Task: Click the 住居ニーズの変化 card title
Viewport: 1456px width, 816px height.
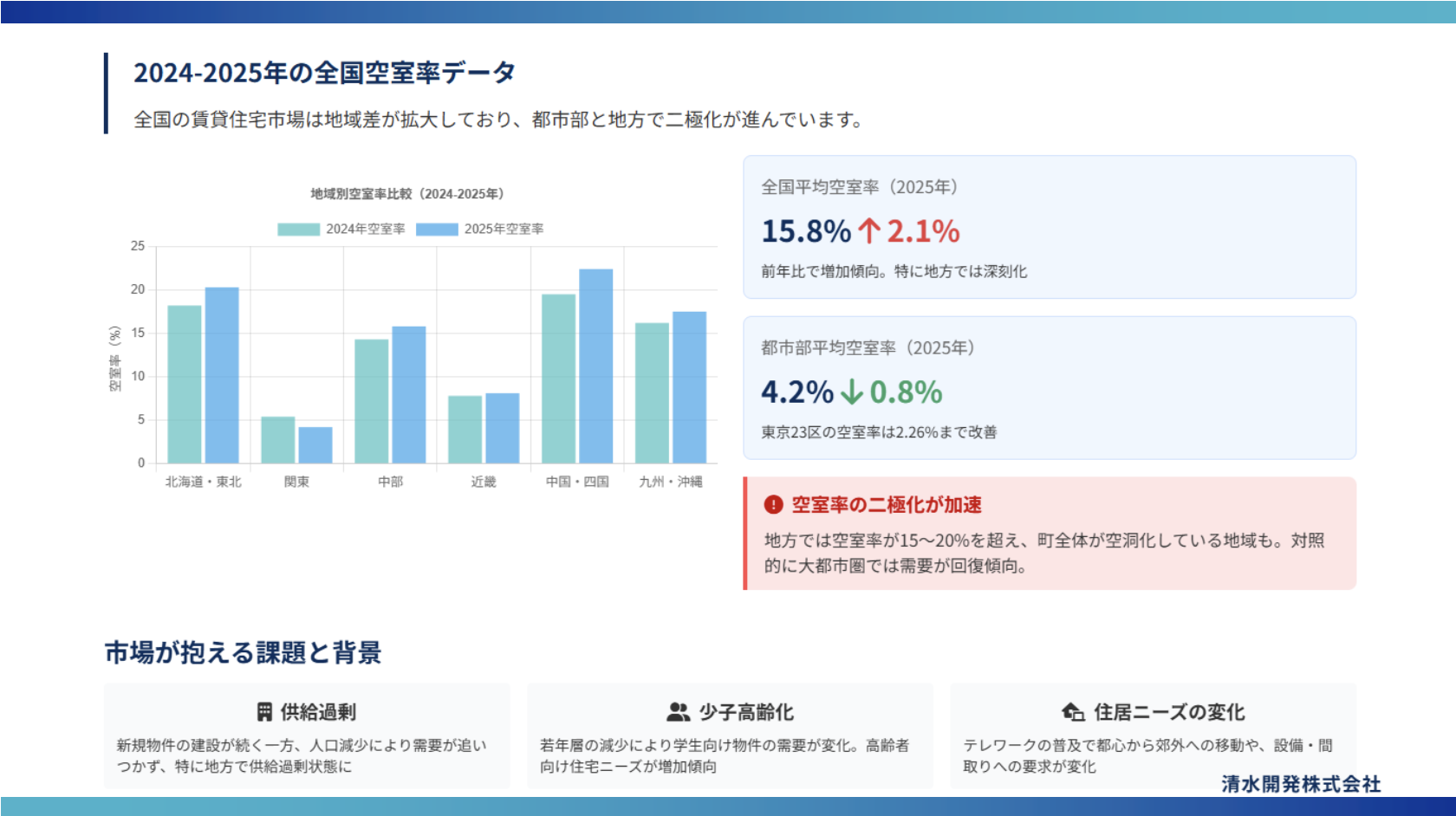Action: tap(1169, 712)
